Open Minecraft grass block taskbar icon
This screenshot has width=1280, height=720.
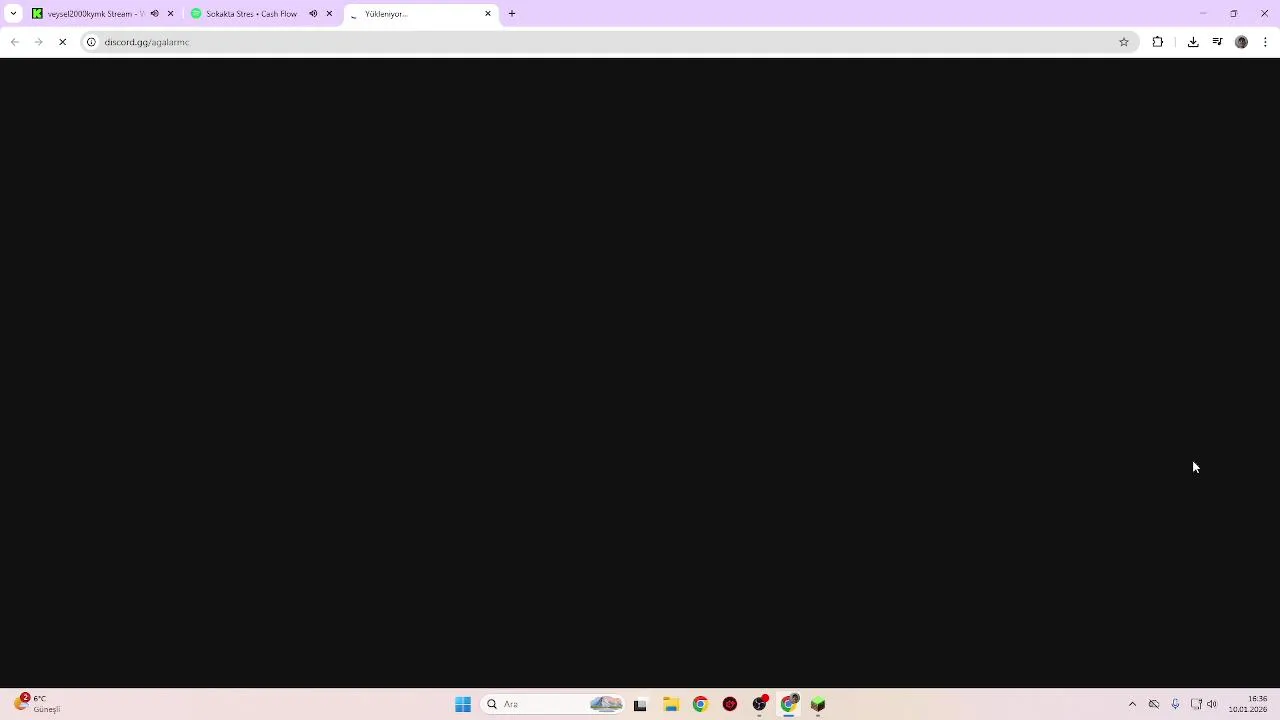click(818, 704)
